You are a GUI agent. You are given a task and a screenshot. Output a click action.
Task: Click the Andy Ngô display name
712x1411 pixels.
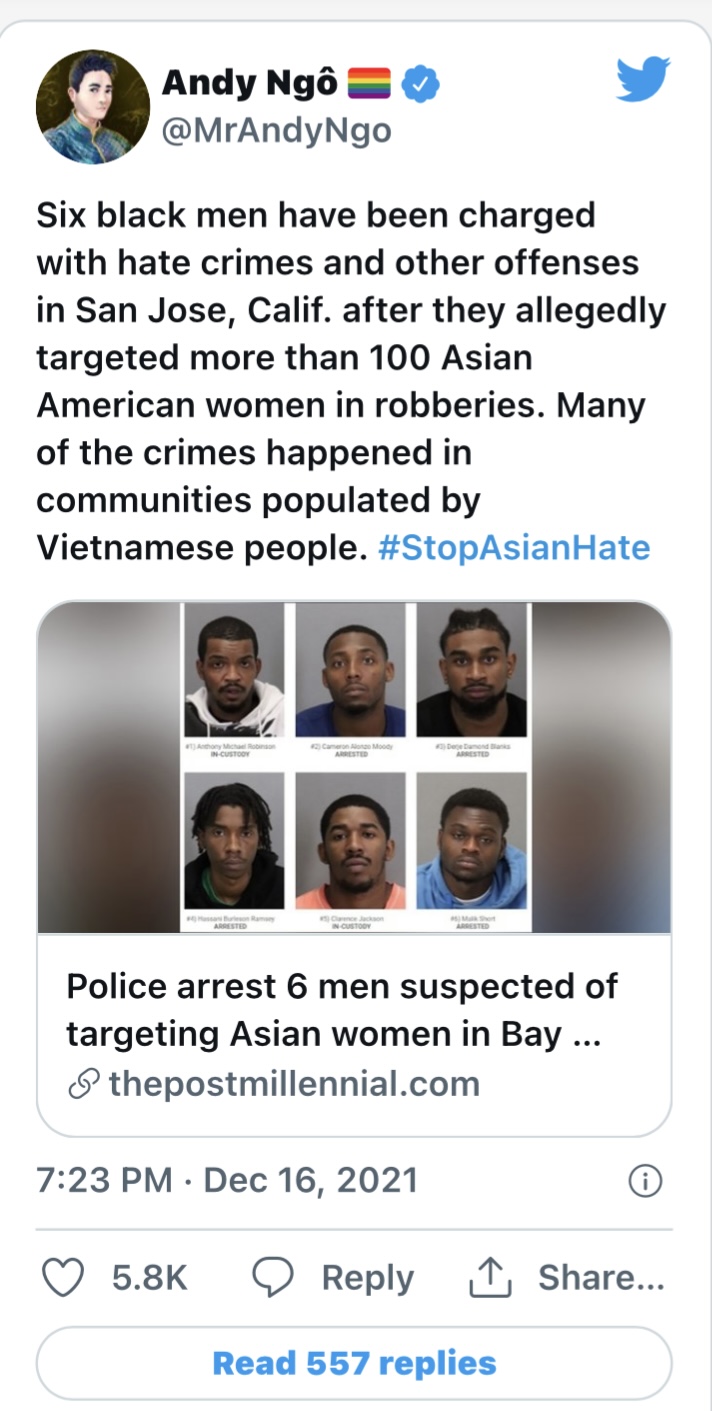250,84
